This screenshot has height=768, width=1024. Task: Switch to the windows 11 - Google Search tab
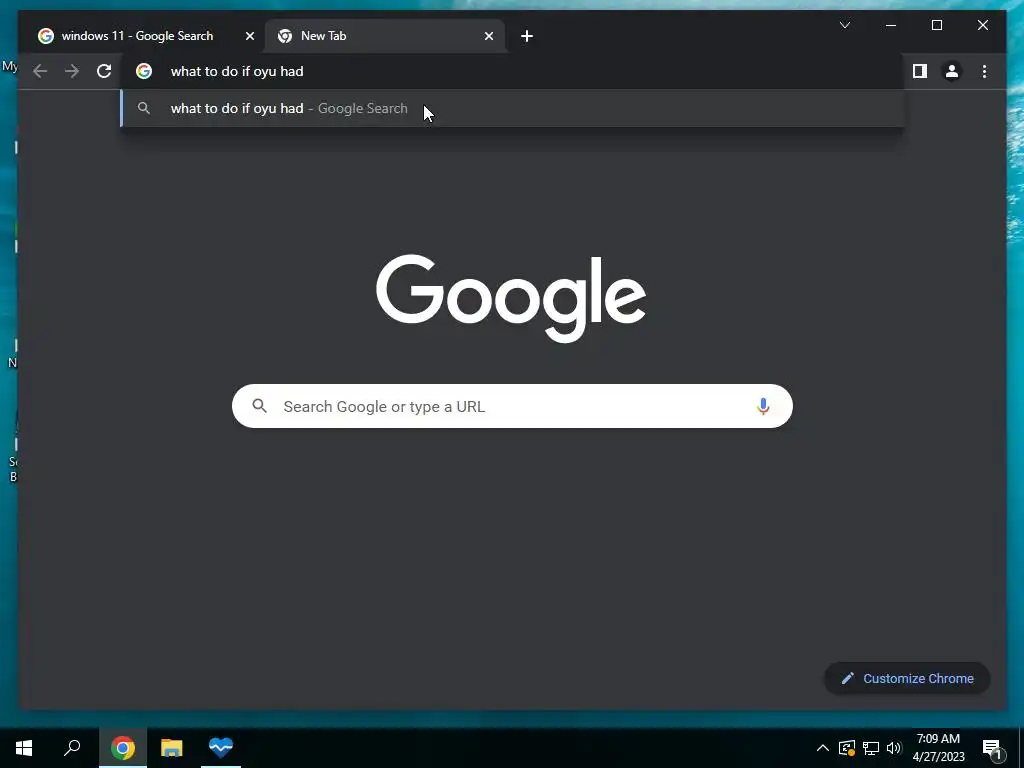137,36
